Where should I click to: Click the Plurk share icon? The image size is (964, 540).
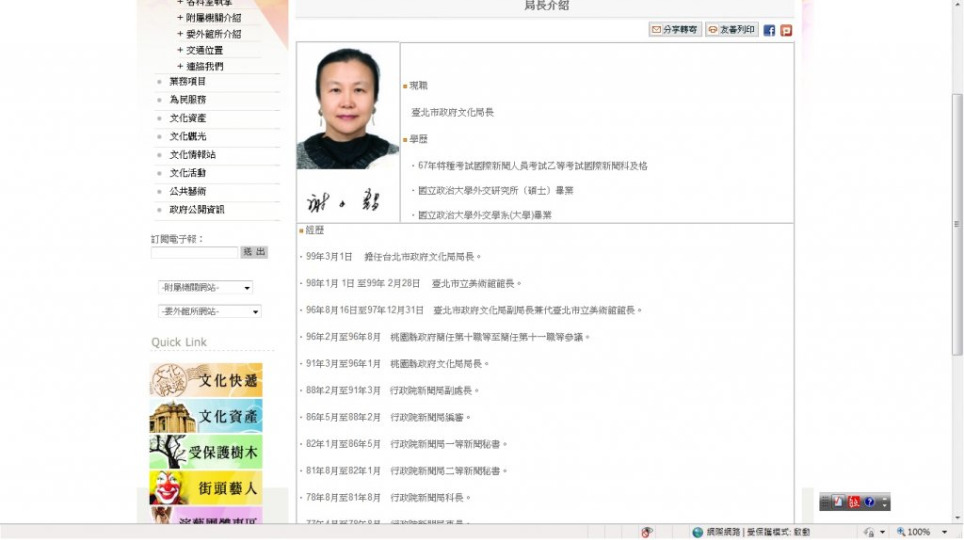786,30
